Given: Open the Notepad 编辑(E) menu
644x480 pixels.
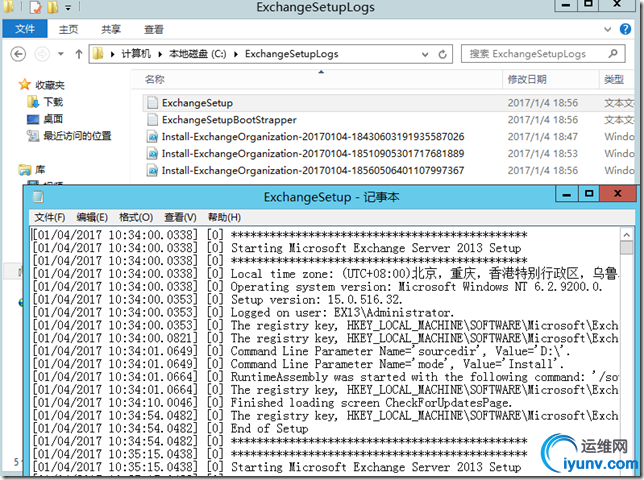Looking at the screenshot, I should pyautogui.click(x=92, y=217).
